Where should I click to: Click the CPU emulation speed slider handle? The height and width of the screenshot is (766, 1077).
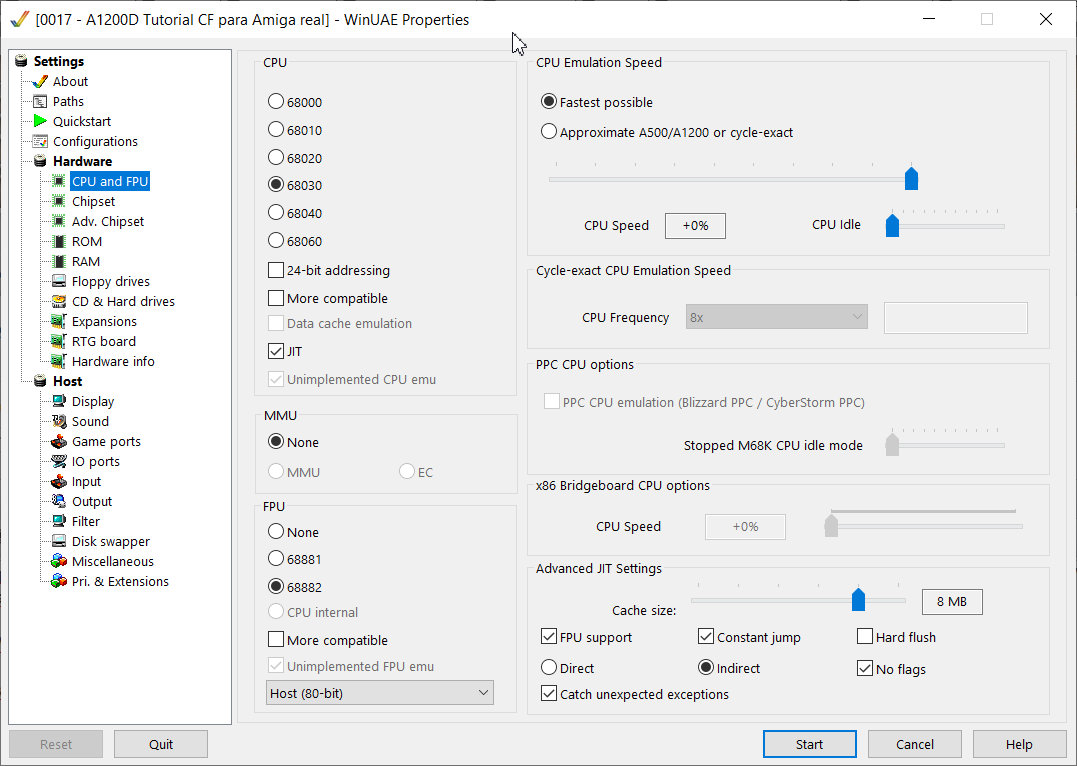pyautogui.click(x=911, y=177)
